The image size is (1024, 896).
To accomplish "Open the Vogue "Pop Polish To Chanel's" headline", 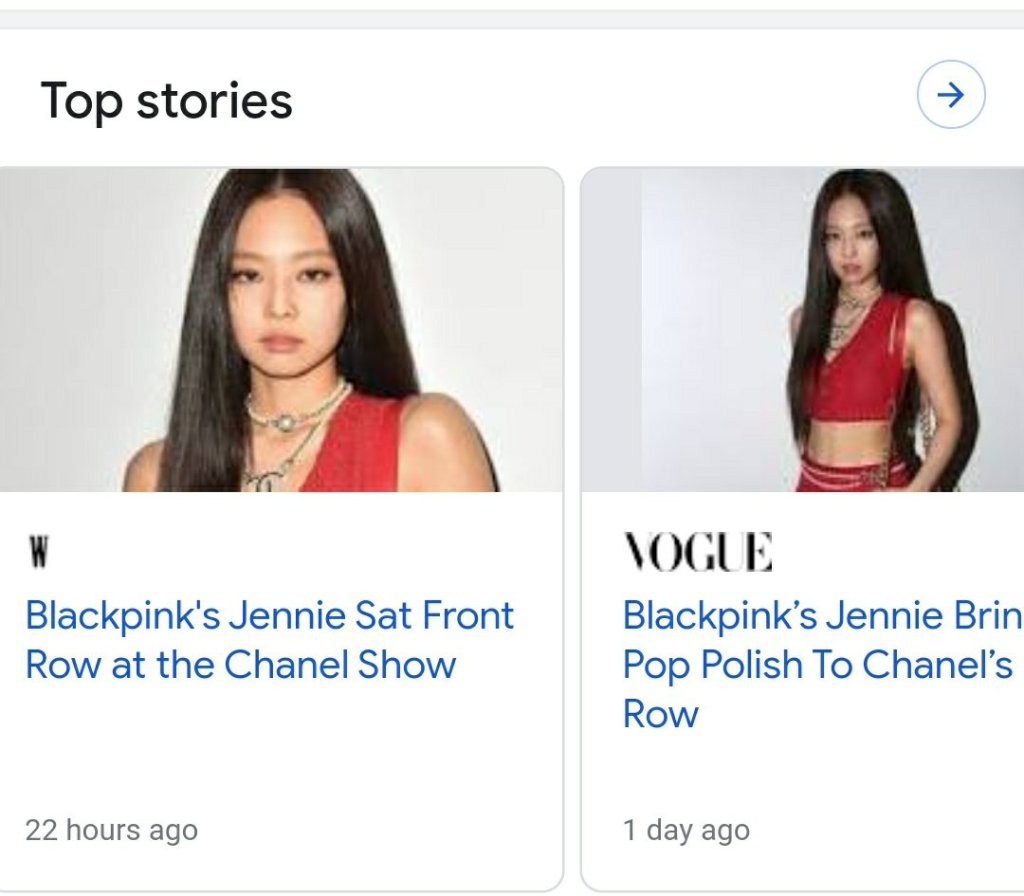I will pyautogui.click(x=817, y=664).
